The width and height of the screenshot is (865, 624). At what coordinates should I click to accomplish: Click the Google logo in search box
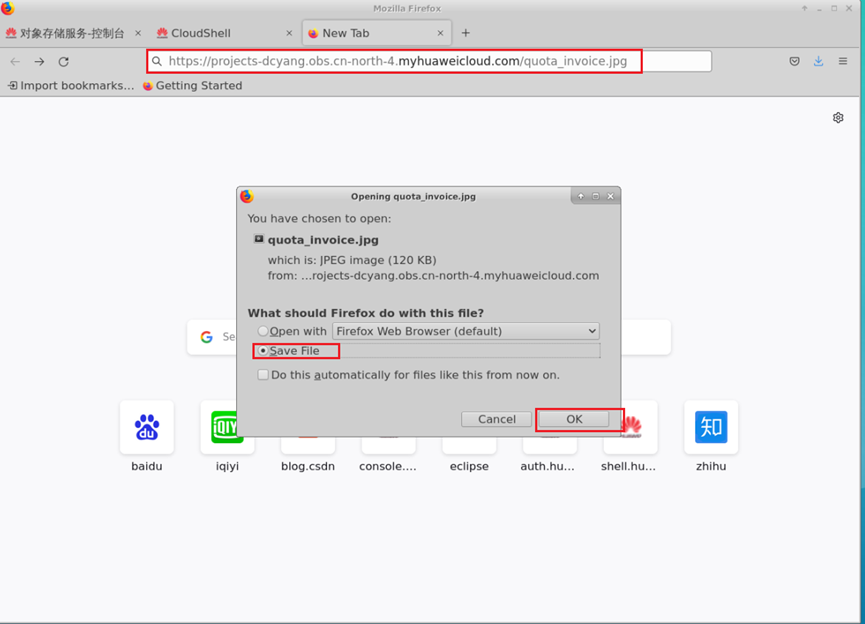pos(207,337)
